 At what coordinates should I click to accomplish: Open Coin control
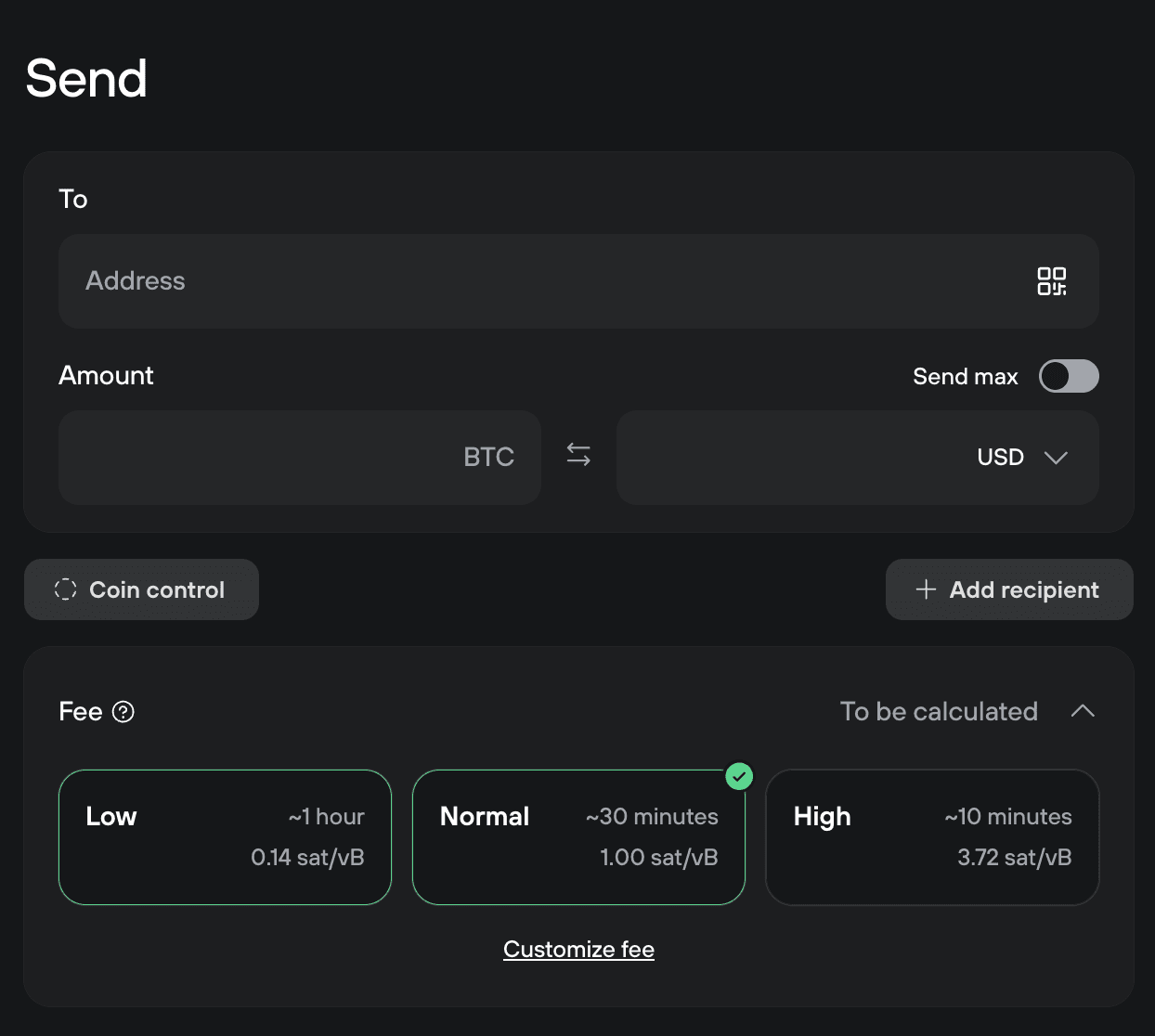[x=141, y=589]
